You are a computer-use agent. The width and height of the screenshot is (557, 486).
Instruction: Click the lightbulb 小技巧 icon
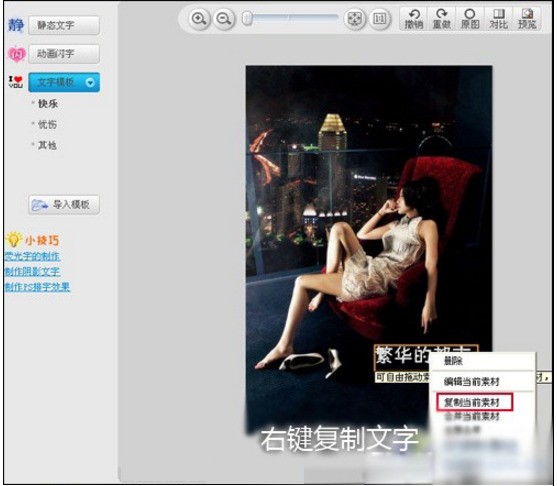tap(13, 239)
